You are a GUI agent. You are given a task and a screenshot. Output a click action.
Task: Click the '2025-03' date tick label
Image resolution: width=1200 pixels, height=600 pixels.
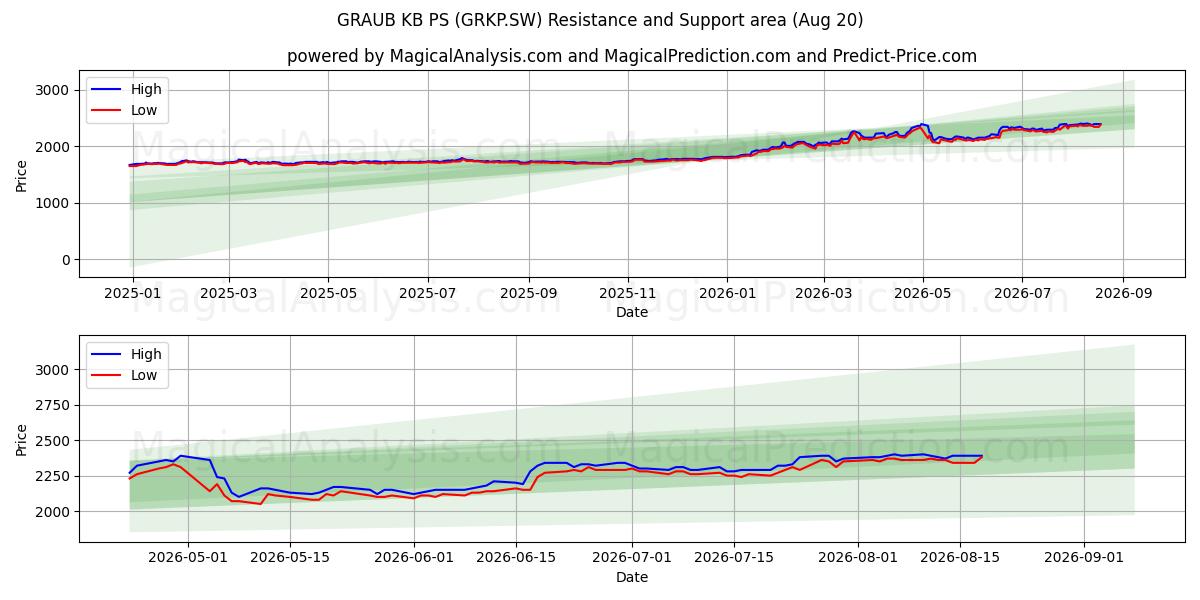point(229,294)
